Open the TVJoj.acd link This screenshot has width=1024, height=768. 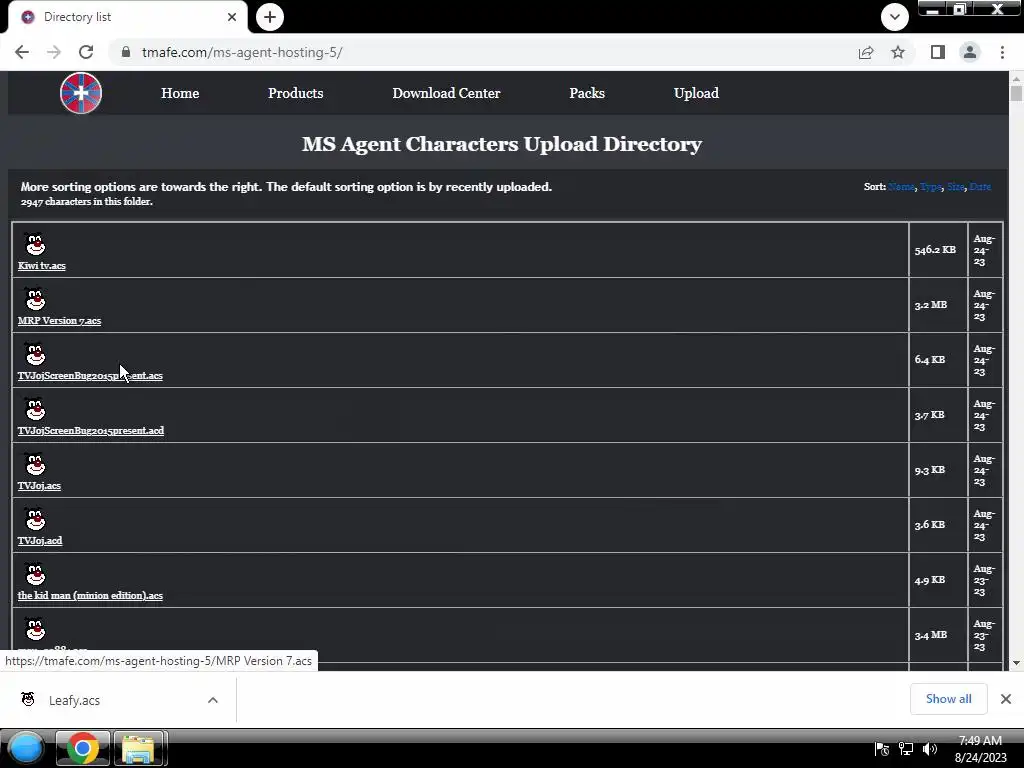(x=40, y=540)
